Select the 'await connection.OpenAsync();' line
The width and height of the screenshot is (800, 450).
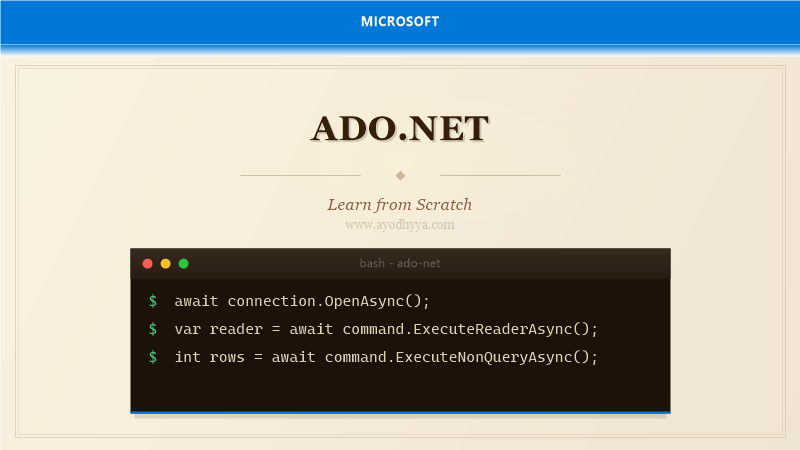click(302, 301)
